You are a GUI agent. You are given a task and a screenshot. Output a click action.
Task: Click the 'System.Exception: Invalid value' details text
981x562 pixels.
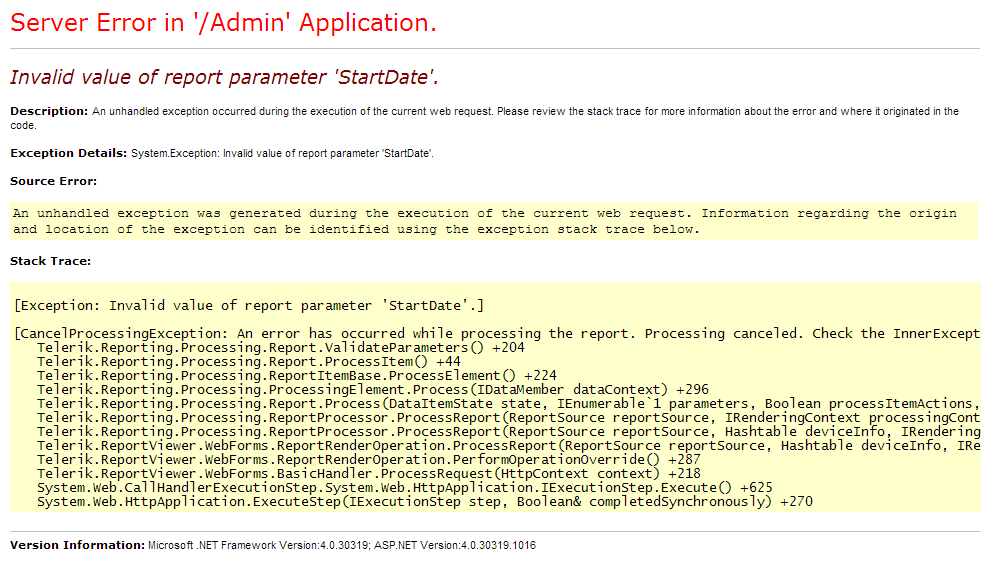click(x=282, y=153)
